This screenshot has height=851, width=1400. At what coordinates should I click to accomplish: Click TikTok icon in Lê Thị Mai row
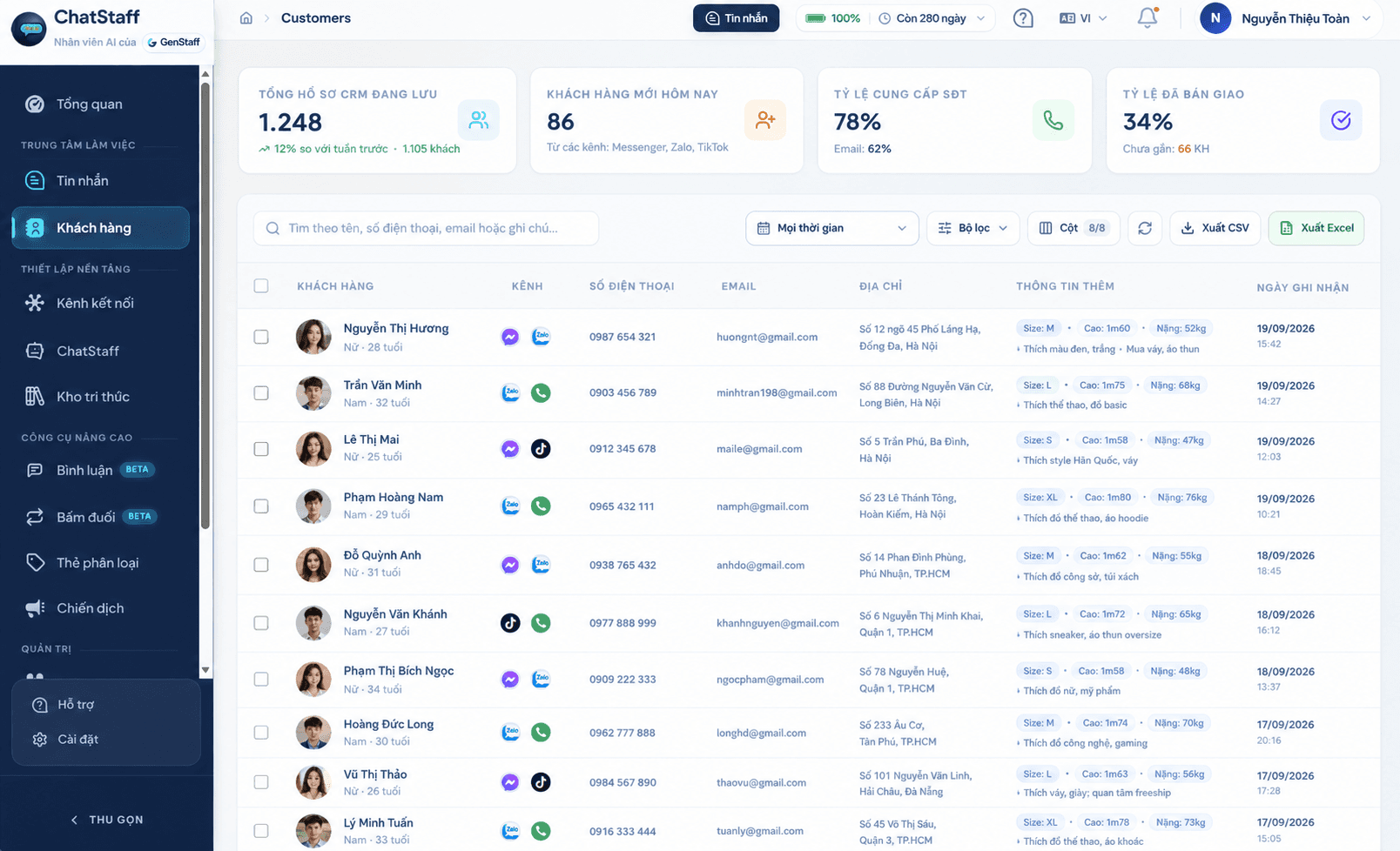point(541,449)
